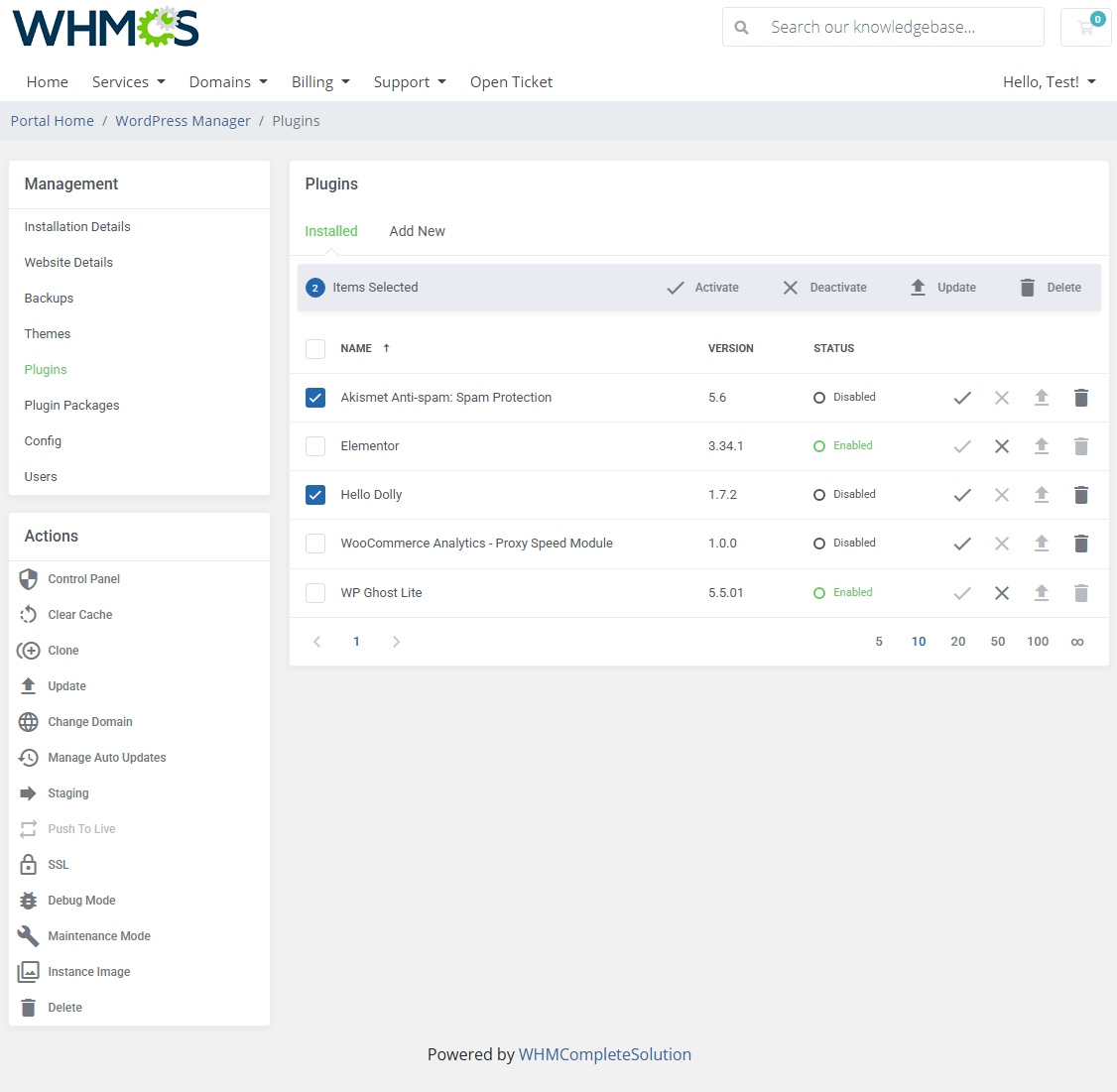1117x1092 pixels.
Task: Open the shopping cart icon
Action: tap(1085, 27)
